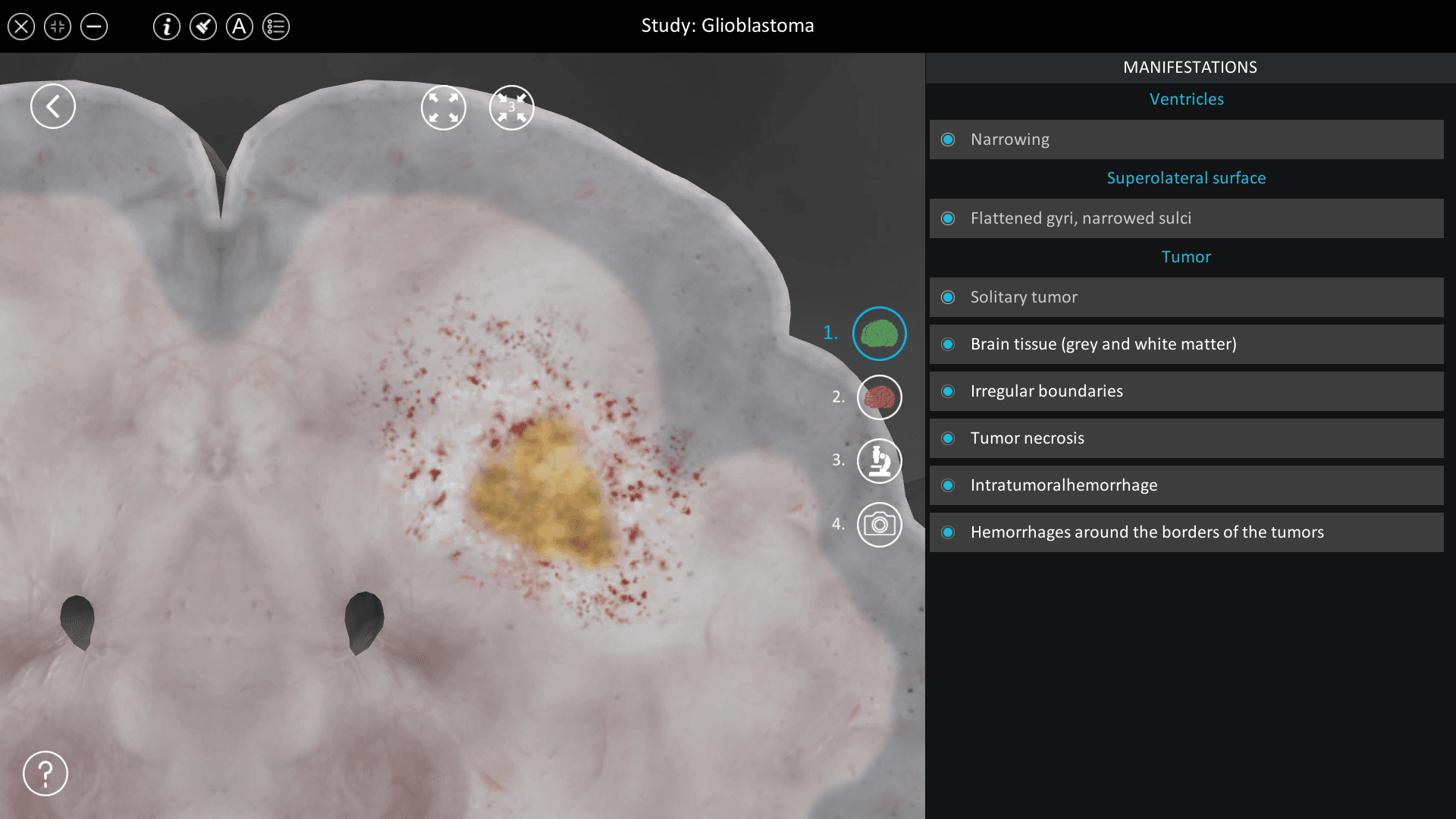Screen dimensions: 1456x819
Task: Click the inward-arrows icon labeled 3
Action: pos(512,108)
